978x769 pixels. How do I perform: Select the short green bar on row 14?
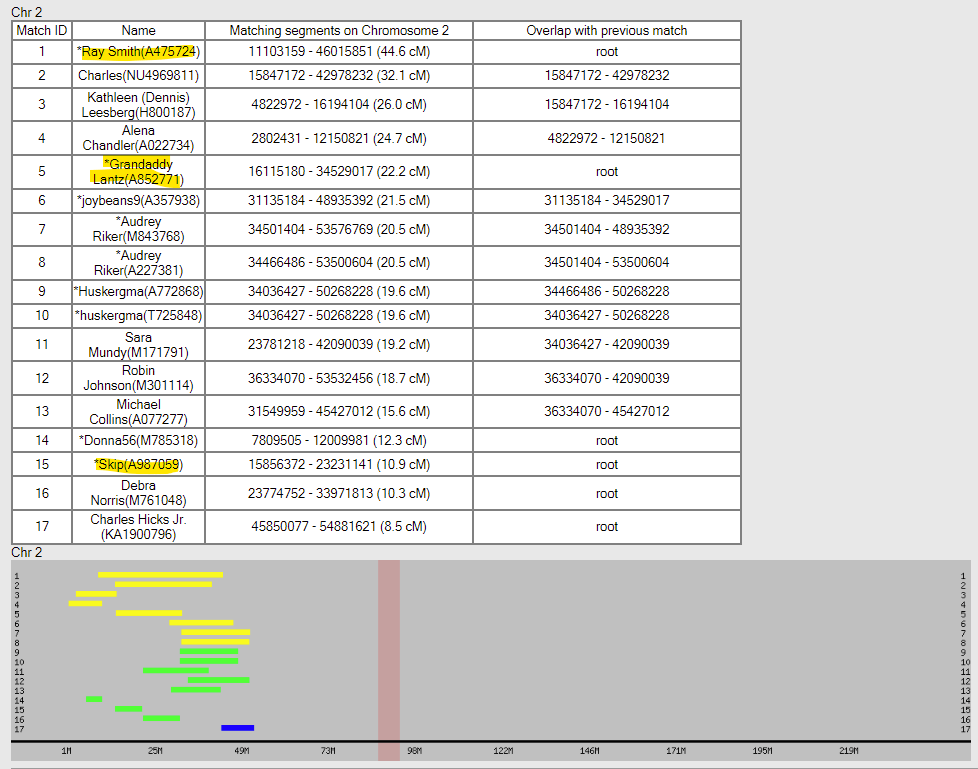click(x=94, y=699)
